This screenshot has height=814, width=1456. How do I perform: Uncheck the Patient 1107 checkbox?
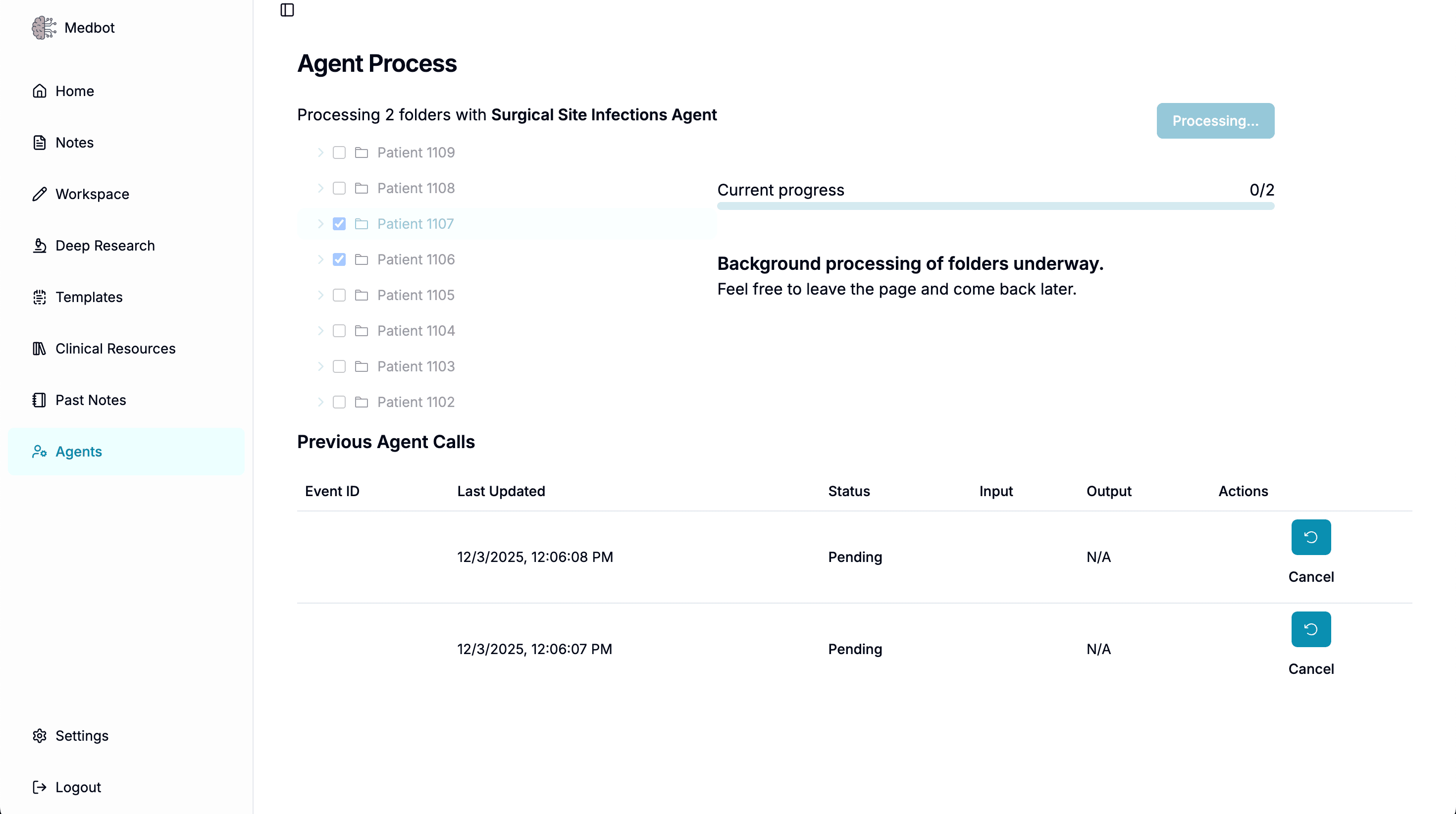click(x=339, y=224)
